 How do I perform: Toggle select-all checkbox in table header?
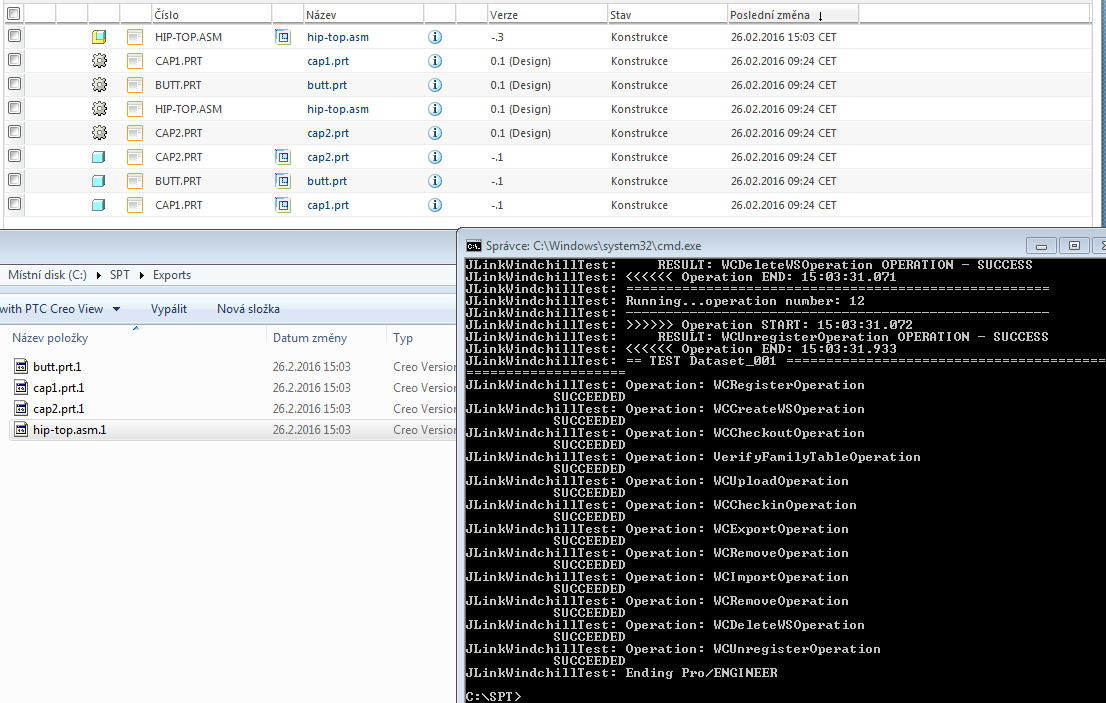point(13,13)
